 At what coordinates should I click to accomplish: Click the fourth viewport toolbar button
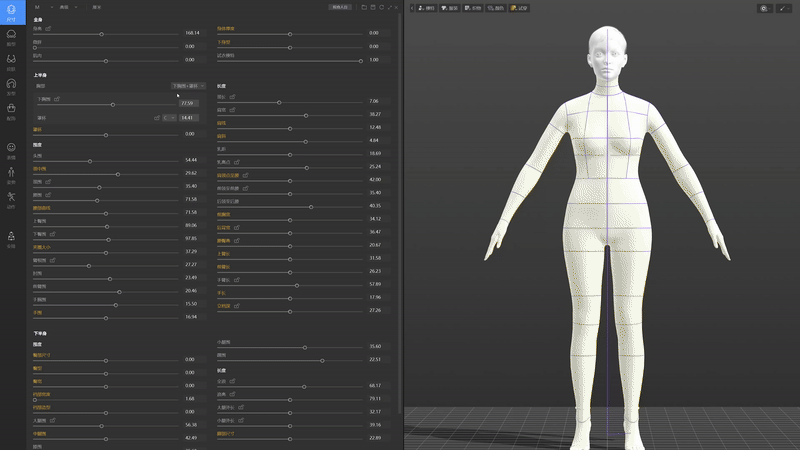click(495, 8)
